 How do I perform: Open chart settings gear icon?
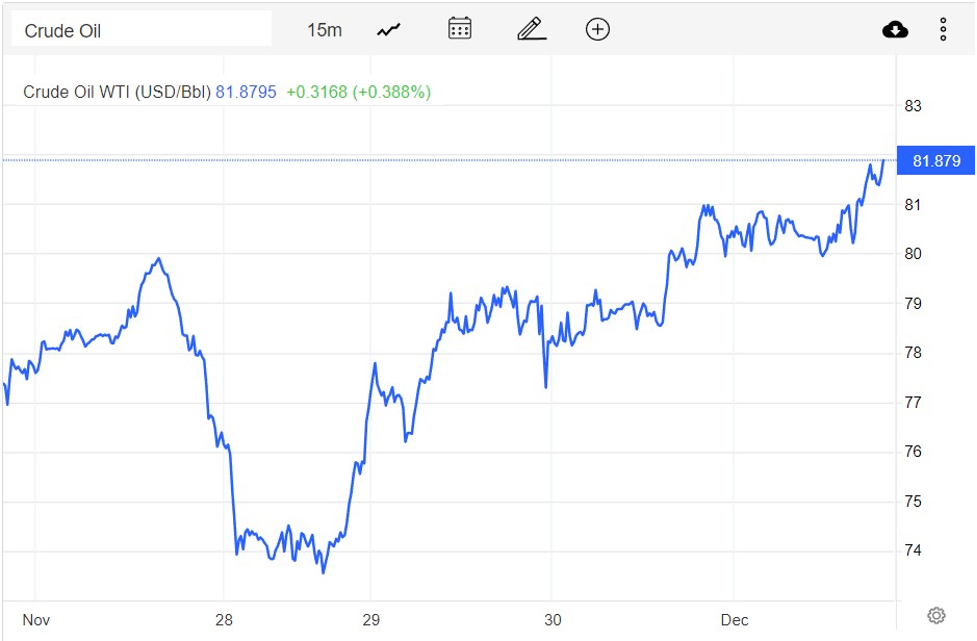(x=936, y=615)
